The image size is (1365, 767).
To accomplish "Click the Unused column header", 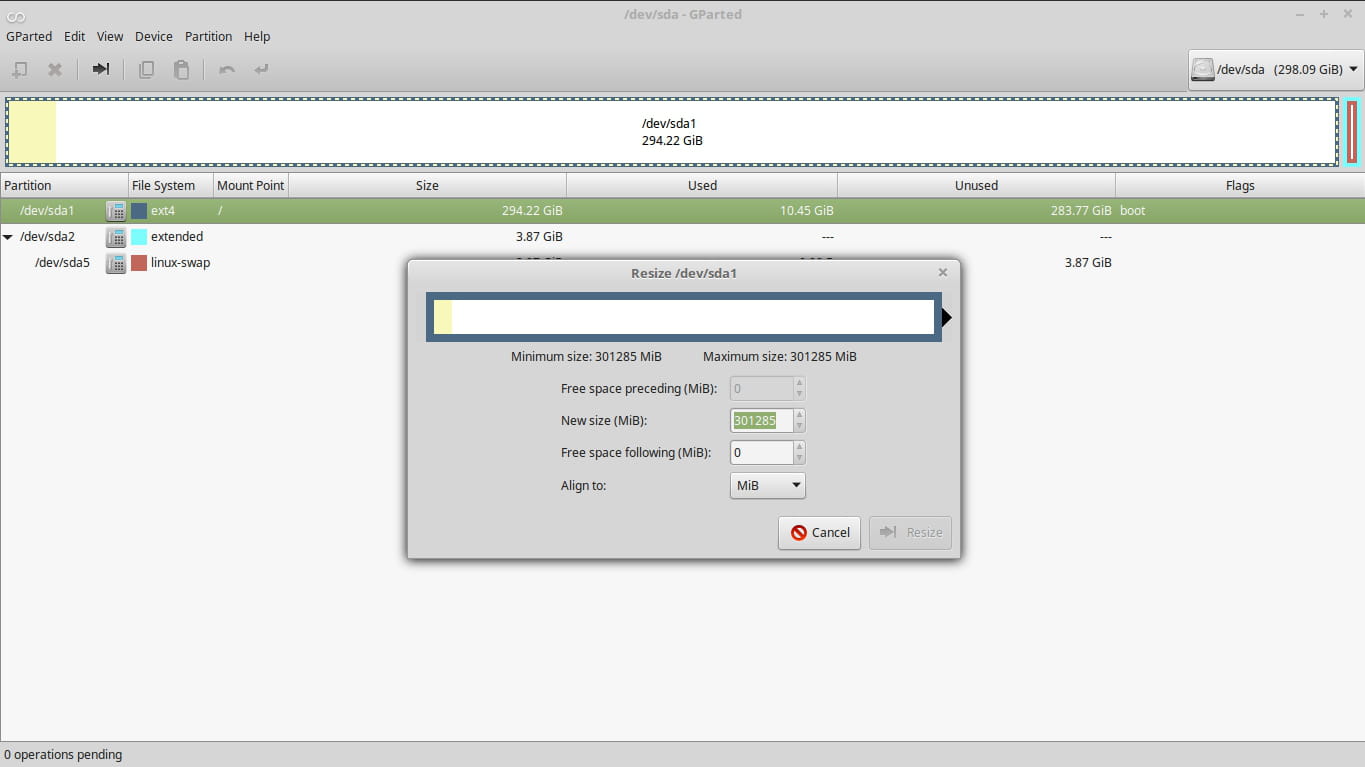I will 976,185.
